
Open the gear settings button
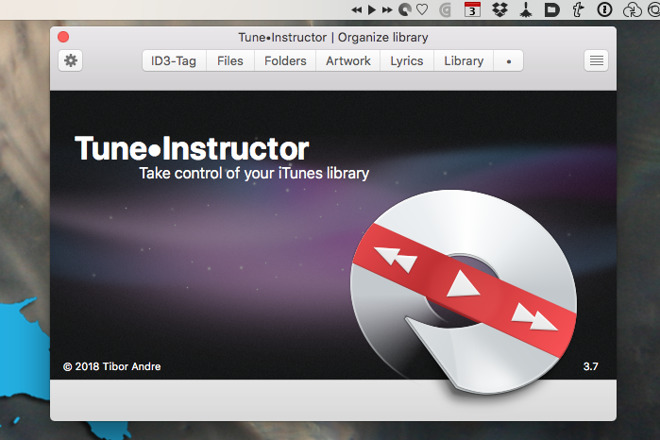click(70, 61)
